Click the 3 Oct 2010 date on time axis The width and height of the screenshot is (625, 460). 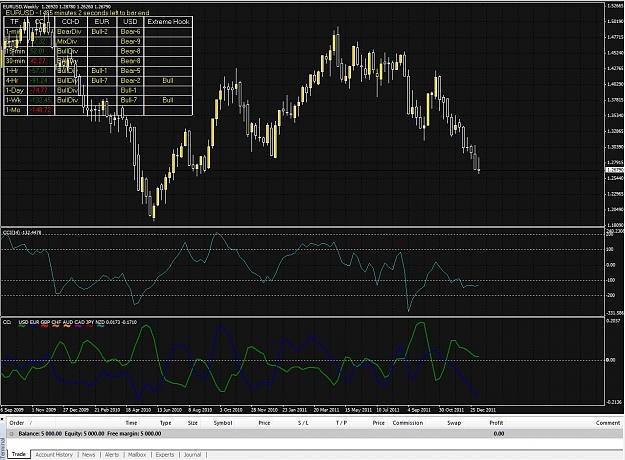pos(231,410)
